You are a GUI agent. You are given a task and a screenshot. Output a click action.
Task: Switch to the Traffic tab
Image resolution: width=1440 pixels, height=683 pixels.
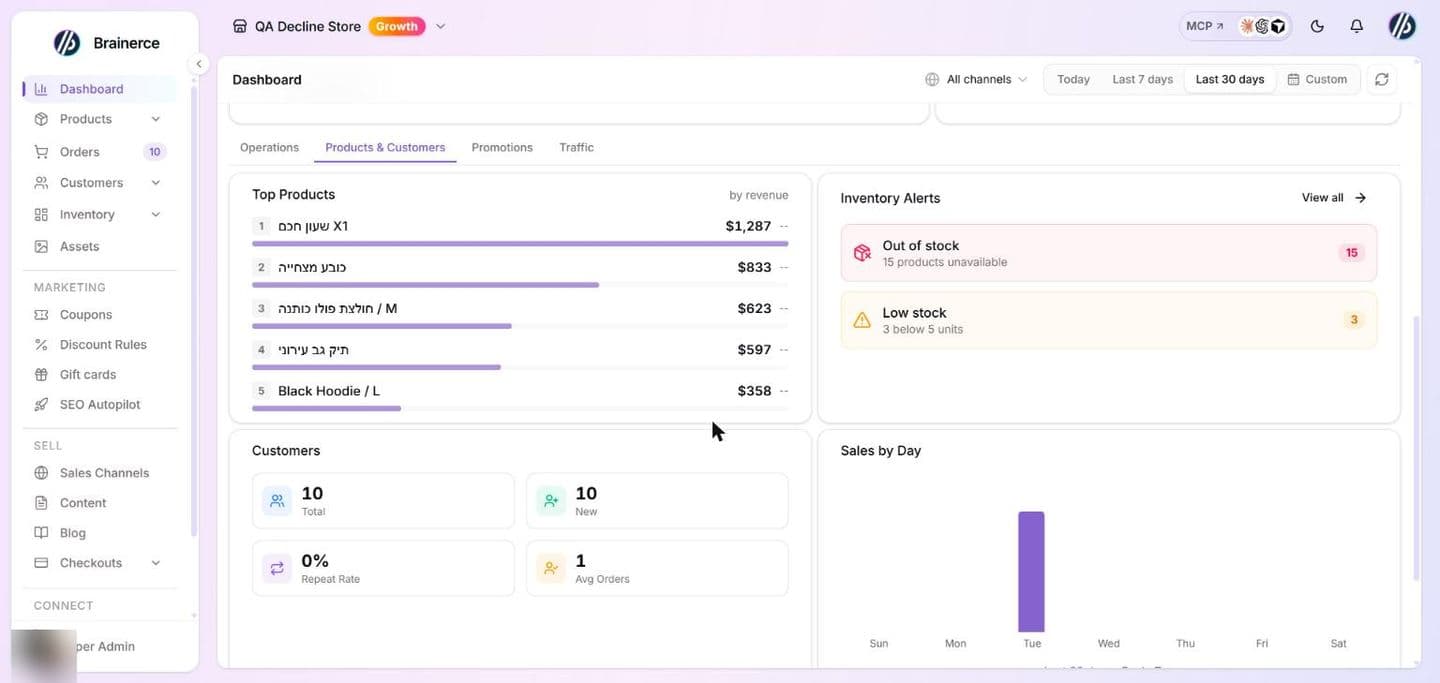576,147
